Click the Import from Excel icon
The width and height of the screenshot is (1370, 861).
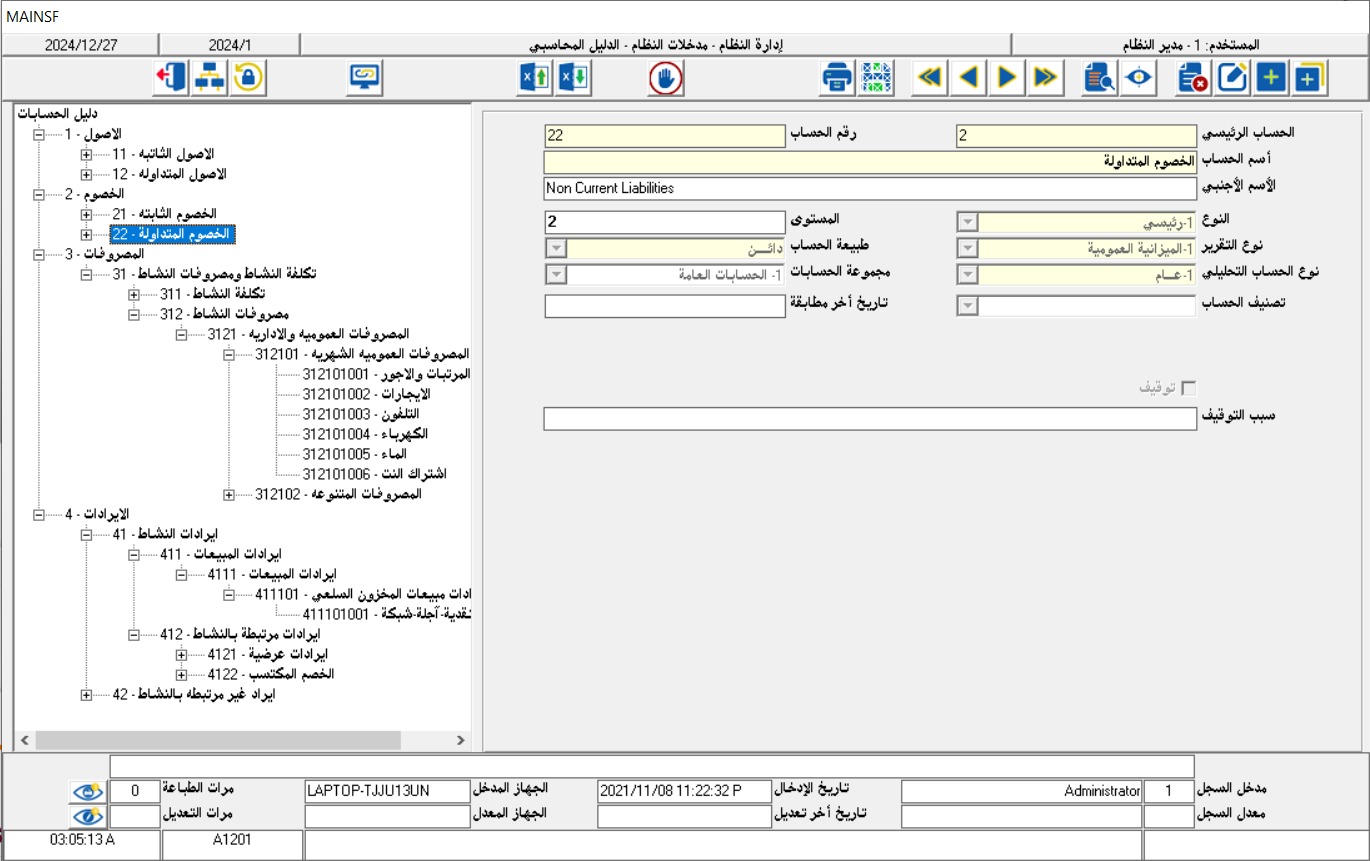click(x=570, y=76)
